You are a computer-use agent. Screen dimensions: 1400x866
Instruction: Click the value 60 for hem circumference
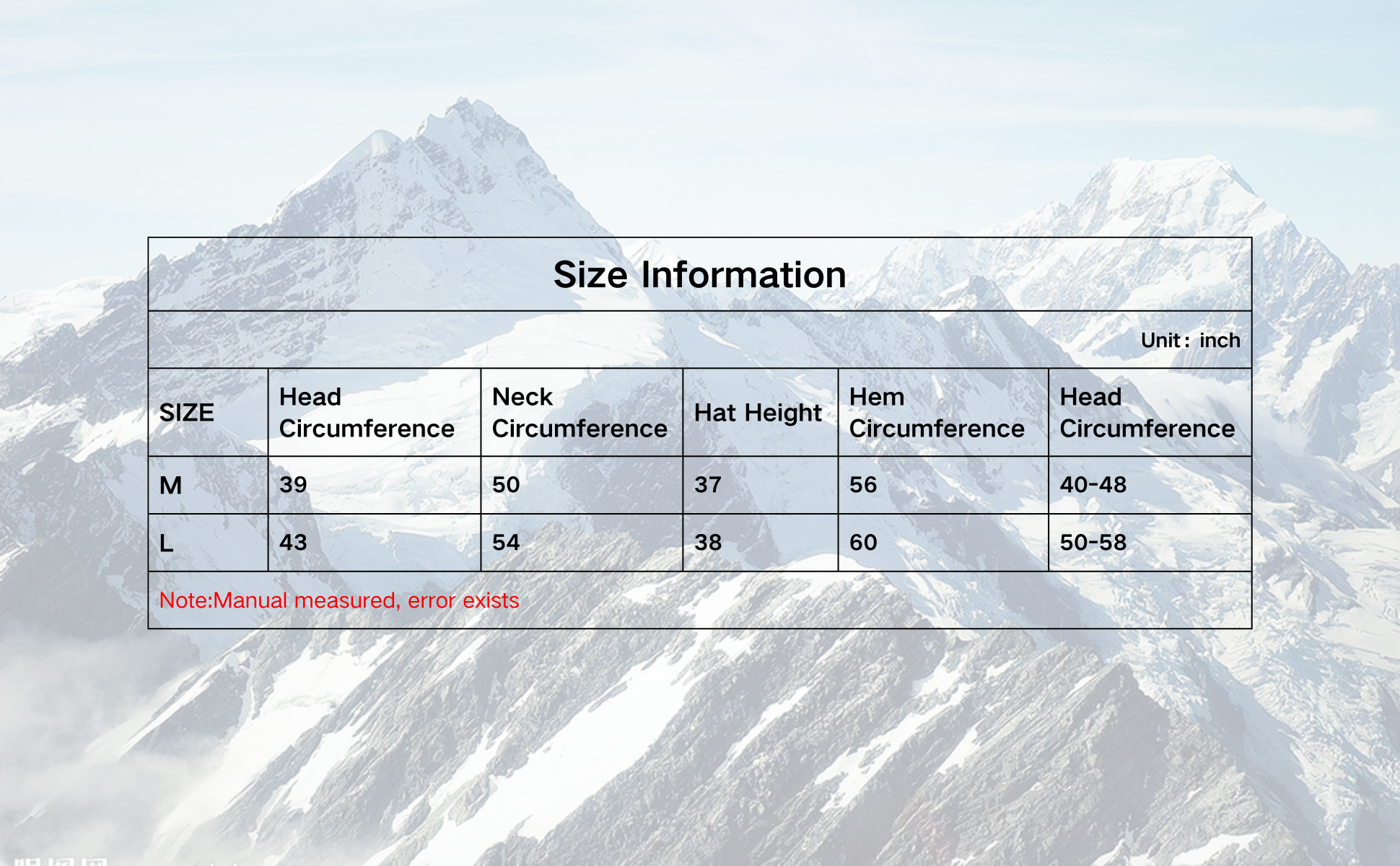862,543
